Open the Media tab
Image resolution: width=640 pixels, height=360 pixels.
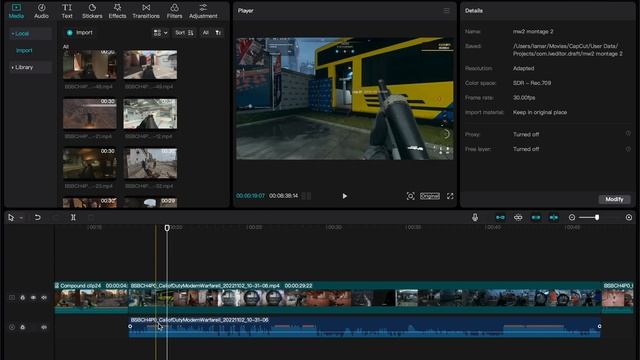tap(16, 11)
